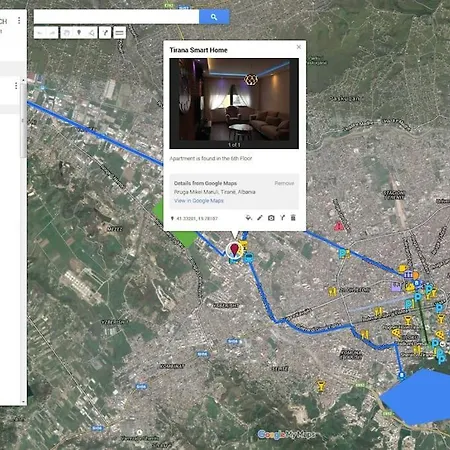Undo the last map edit
Image resolution: width=450 pixels, height=450 pixels.
click(40, 33)
